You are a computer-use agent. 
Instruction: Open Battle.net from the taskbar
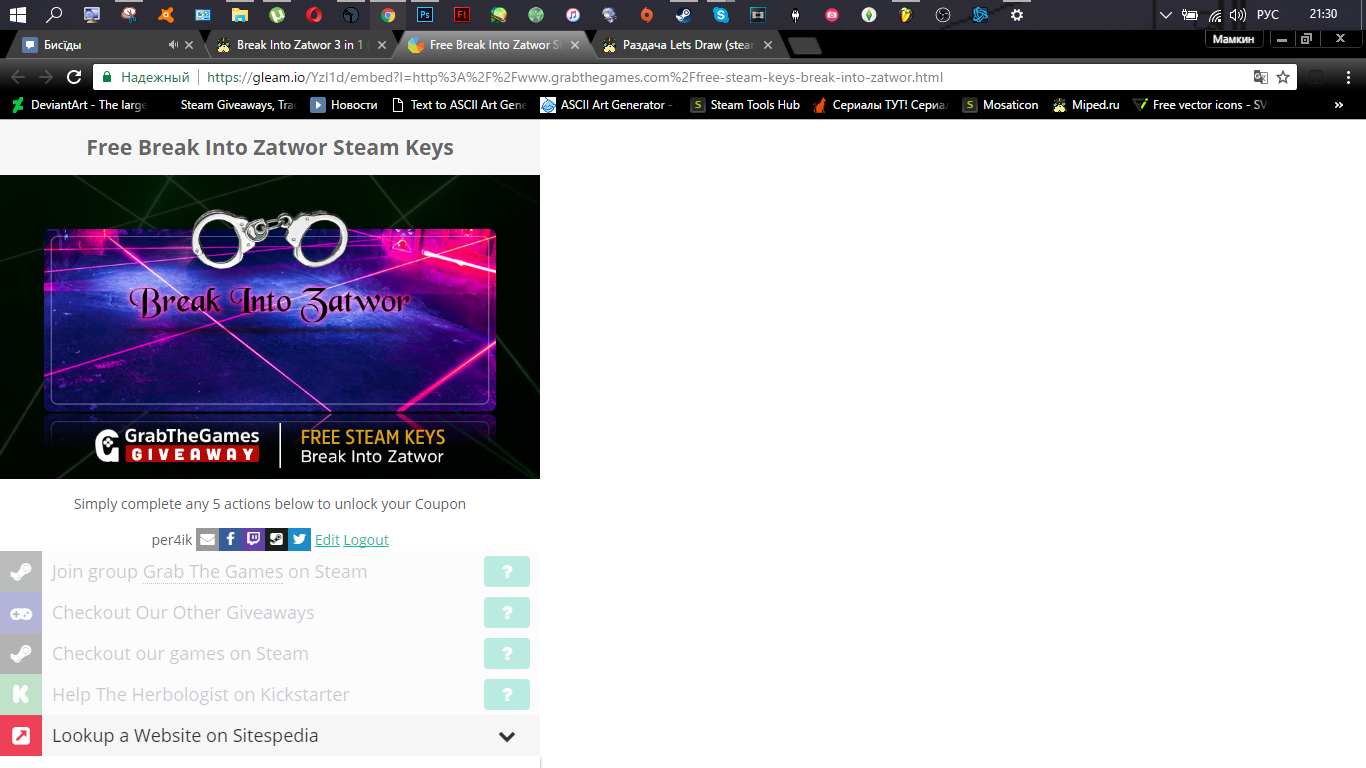pyautogui.click(x=980, y=15)
